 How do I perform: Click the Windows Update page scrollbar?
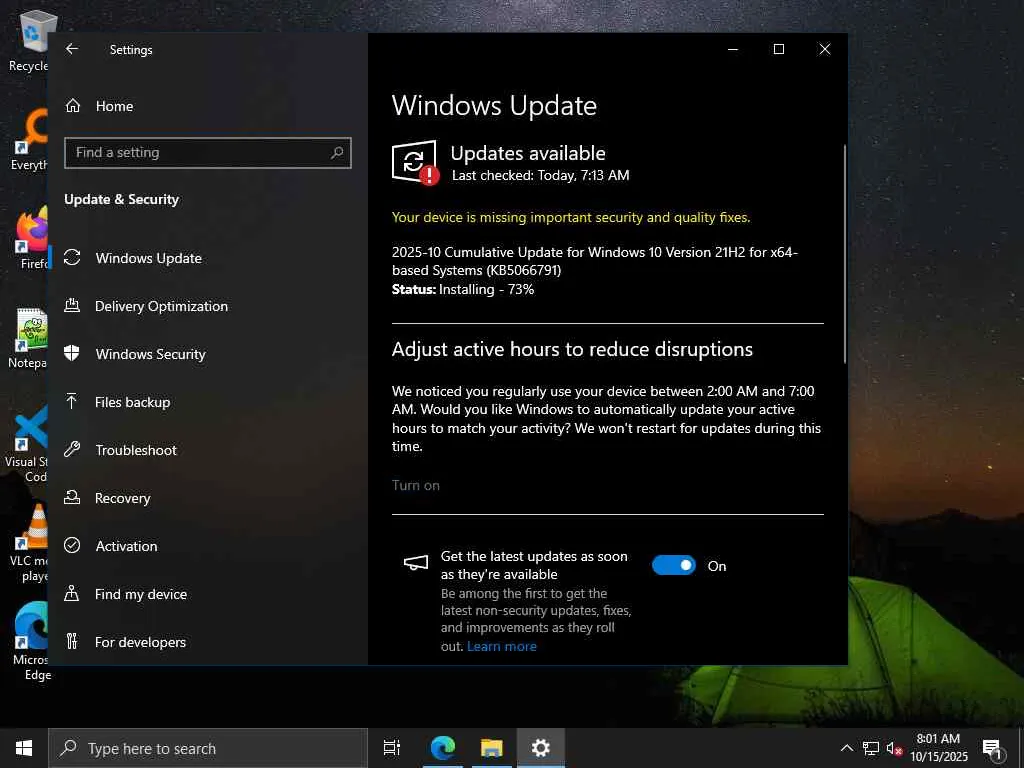pos(844,253)
